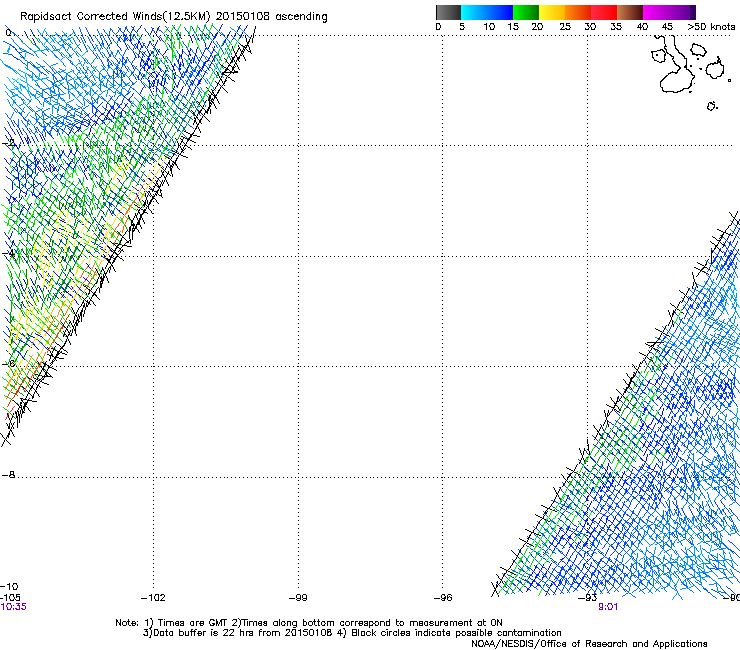Select the gray 0-5 knots legend color
The width and height of the screenshot is (740, 650).
click(448, 12)
